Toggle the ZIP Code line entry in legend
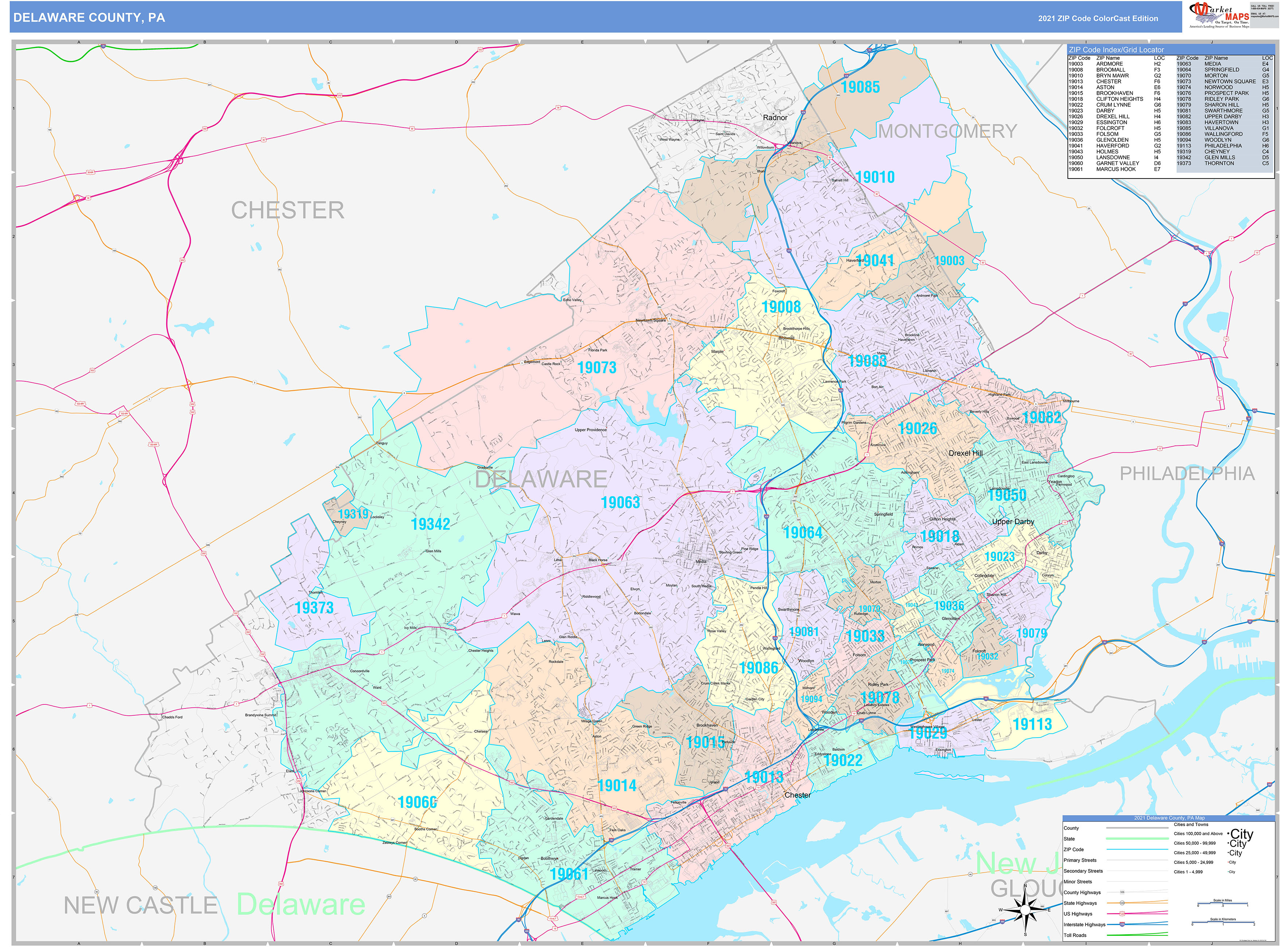 pos(1138,849)
